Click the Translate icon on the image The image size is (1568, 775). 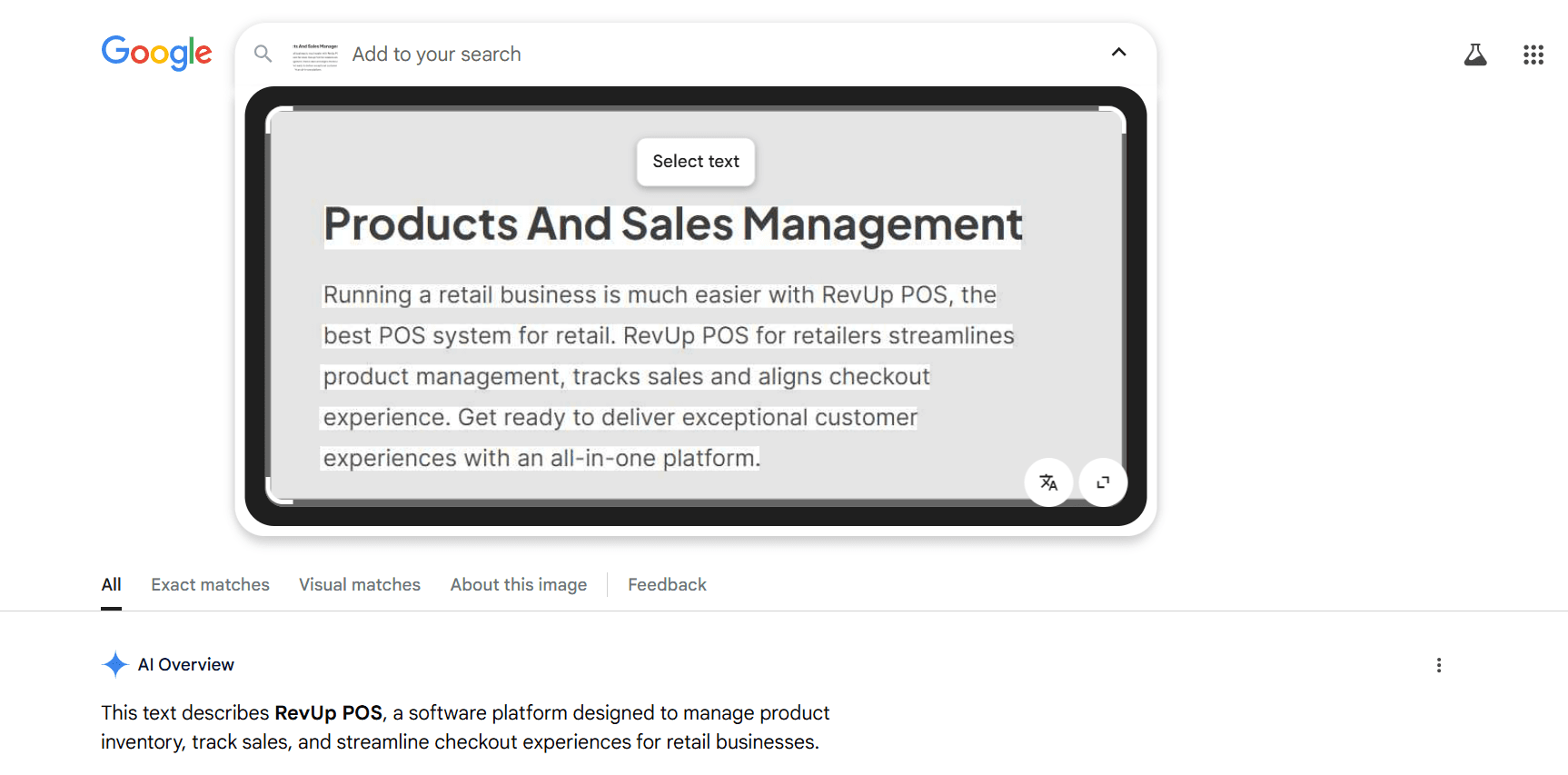1048,482
